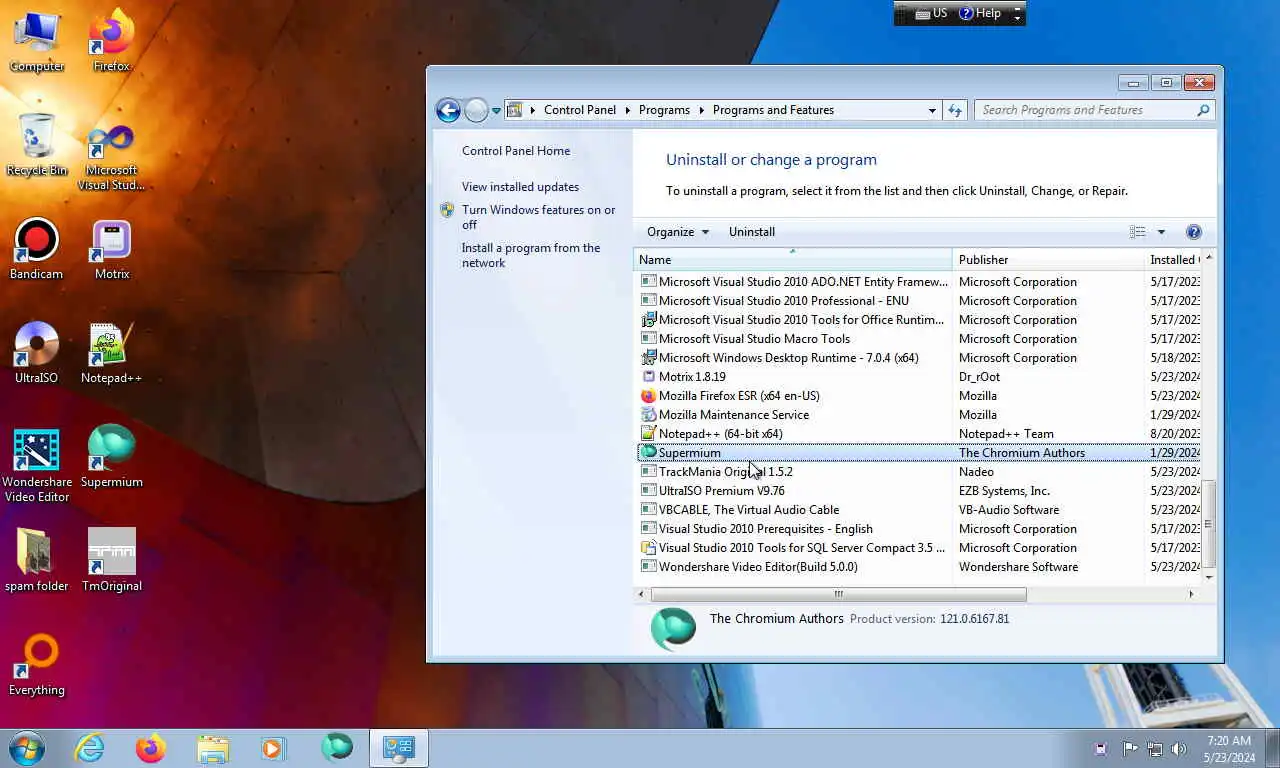Image resolution: width=1280 pixels, height=768 pixels.
Task: Click the Action Center flag tray icon
Action: [x=1130, y=748]
